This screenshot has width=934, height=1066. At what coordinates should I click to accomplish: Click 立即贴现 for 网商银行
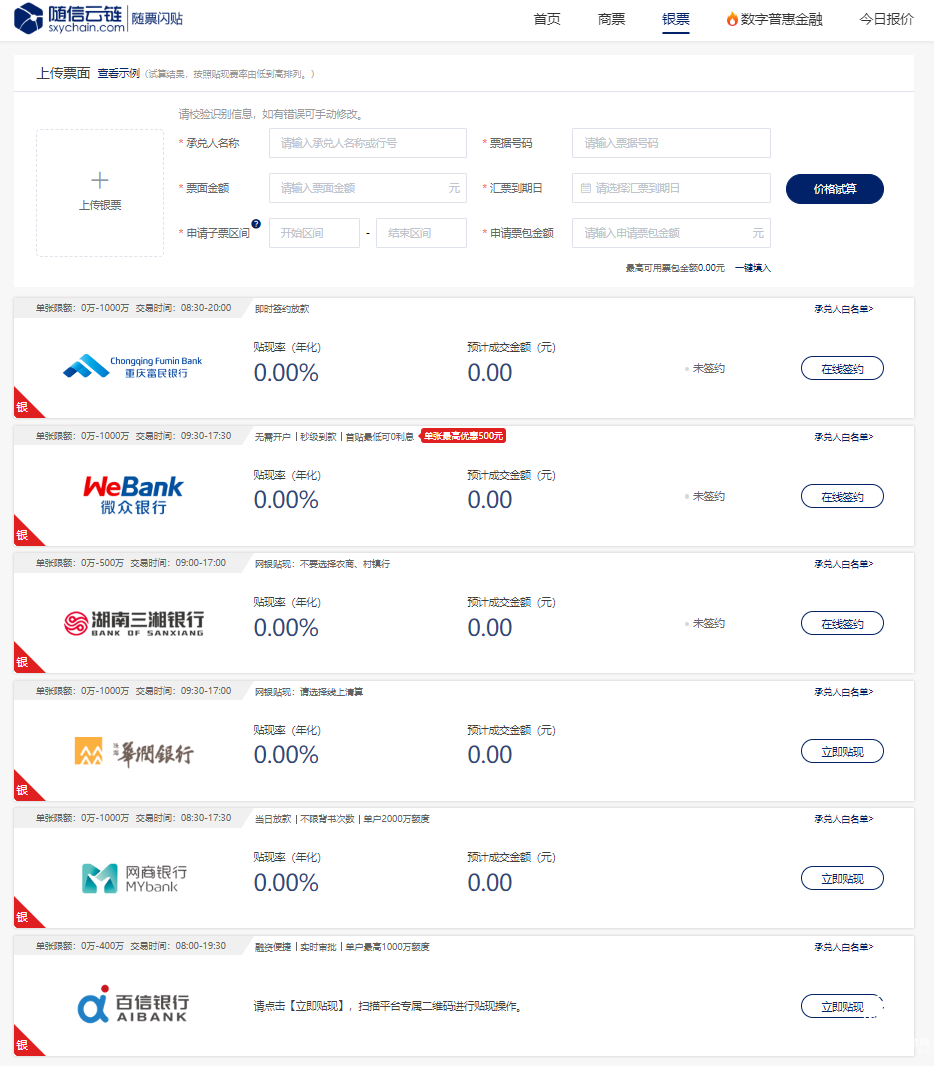[x=842, y=878]
